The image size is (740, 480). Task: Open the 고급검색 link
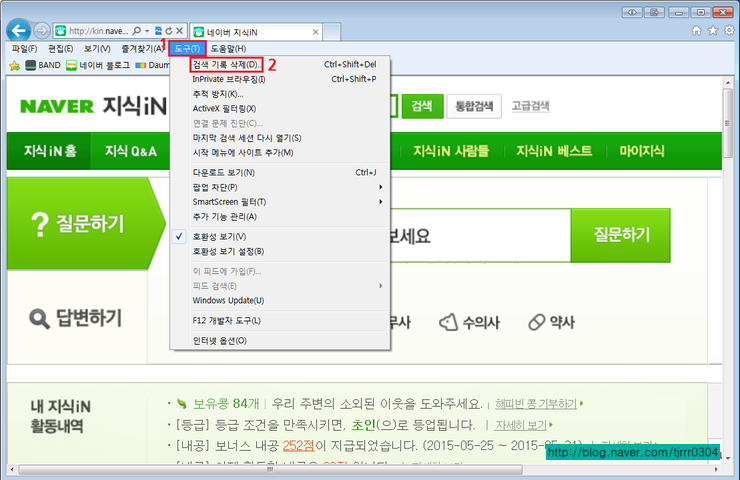coord(530,106)
